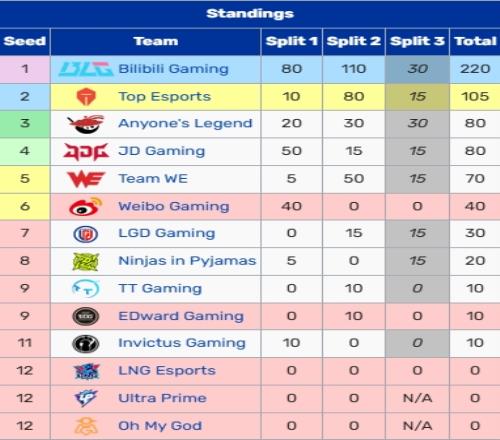
Task: Open the Oh My God team link
Action: [x=160, y=426]
